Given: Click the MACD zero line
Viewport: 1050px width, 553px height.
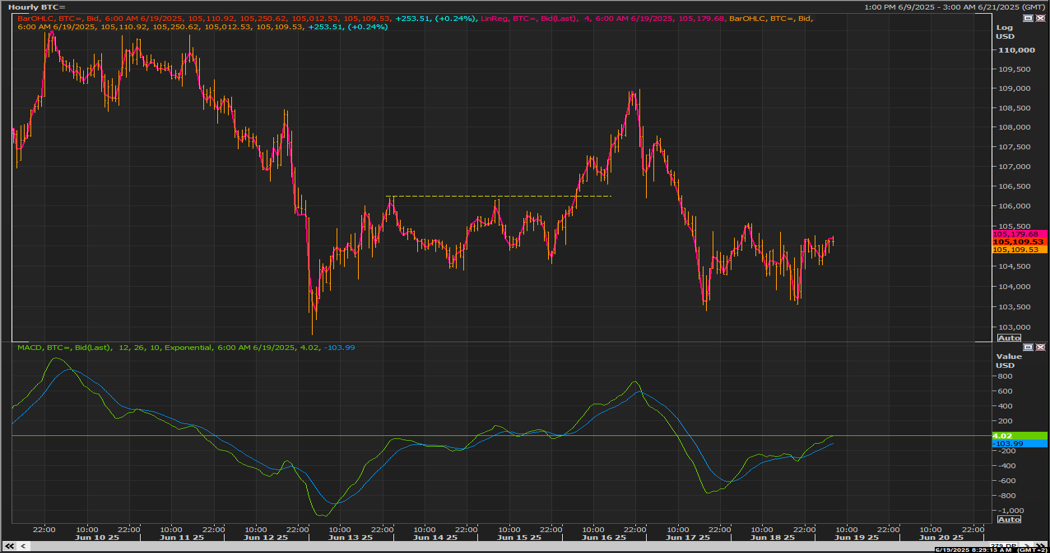Looking at the screenshot, I should tap(501, 436).
